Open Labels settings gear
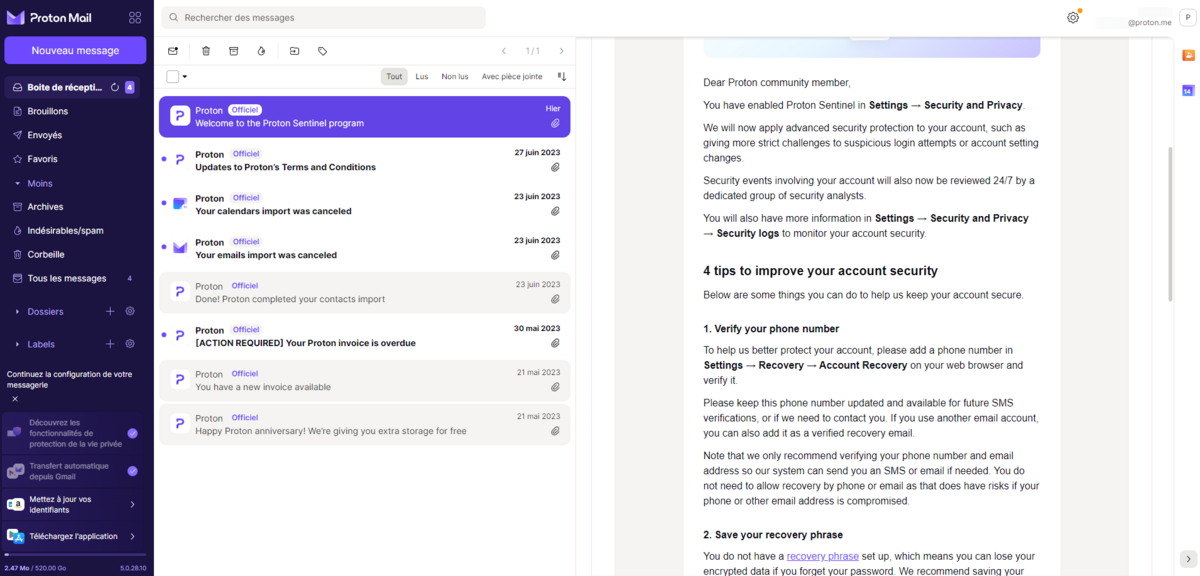The height and width of the screenshot is (576, 1200). tap(130, 344)
